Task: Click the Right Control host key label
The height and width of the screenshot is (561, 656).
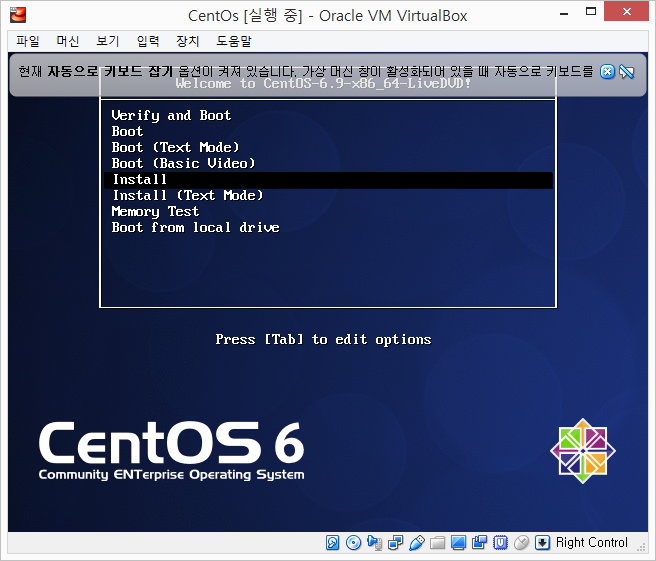Action: pyautogui.click(x=592, y=543)
